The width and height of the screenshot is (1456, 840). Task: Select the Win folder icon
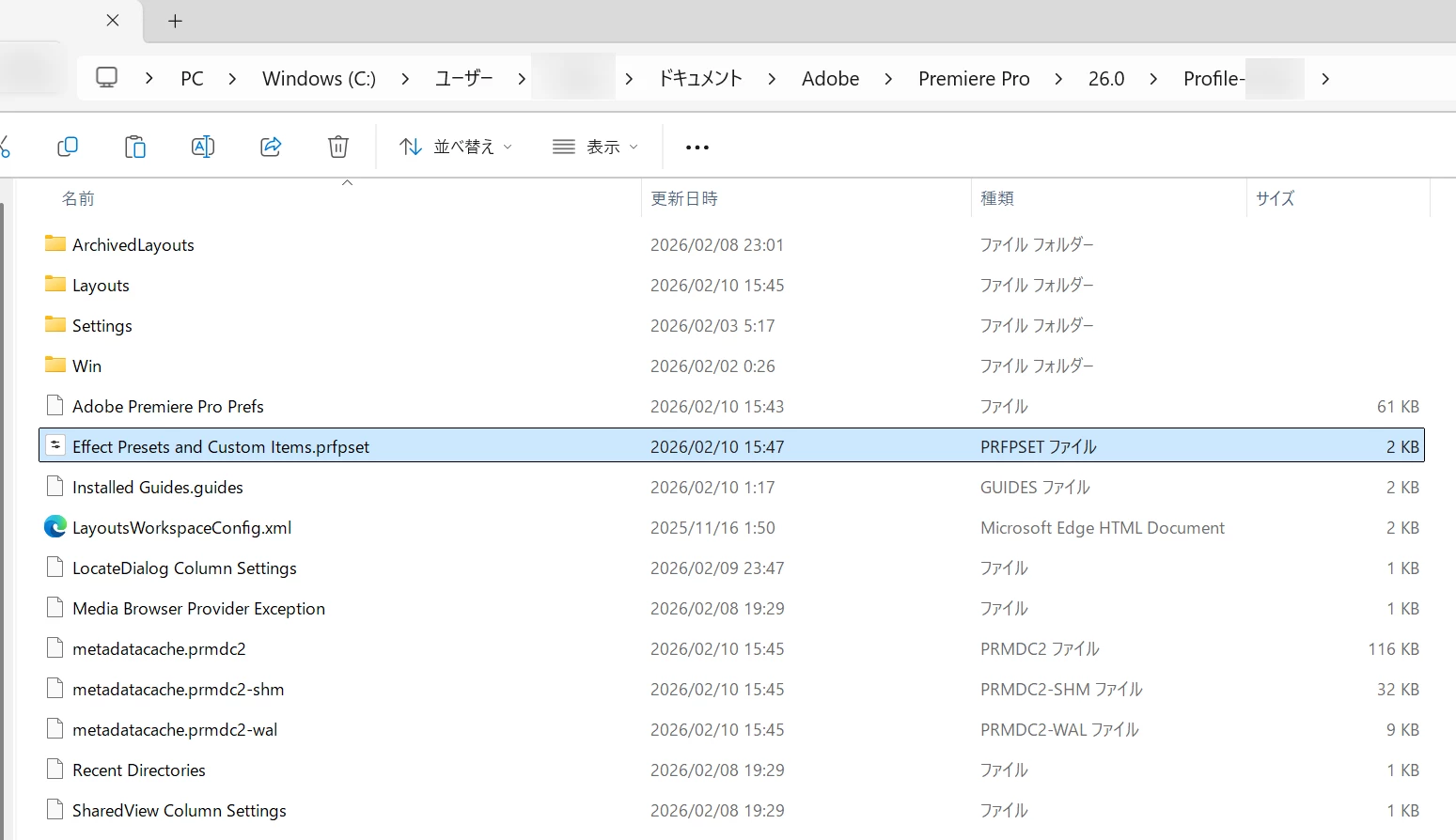[x=55, y=366]
